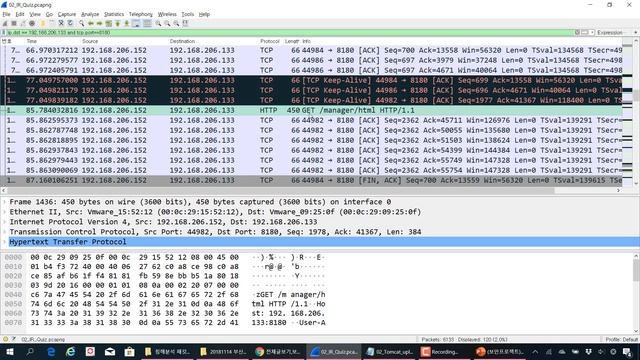Close the capture file via toolbar
The image size is (640, 360).
(61, 23)
